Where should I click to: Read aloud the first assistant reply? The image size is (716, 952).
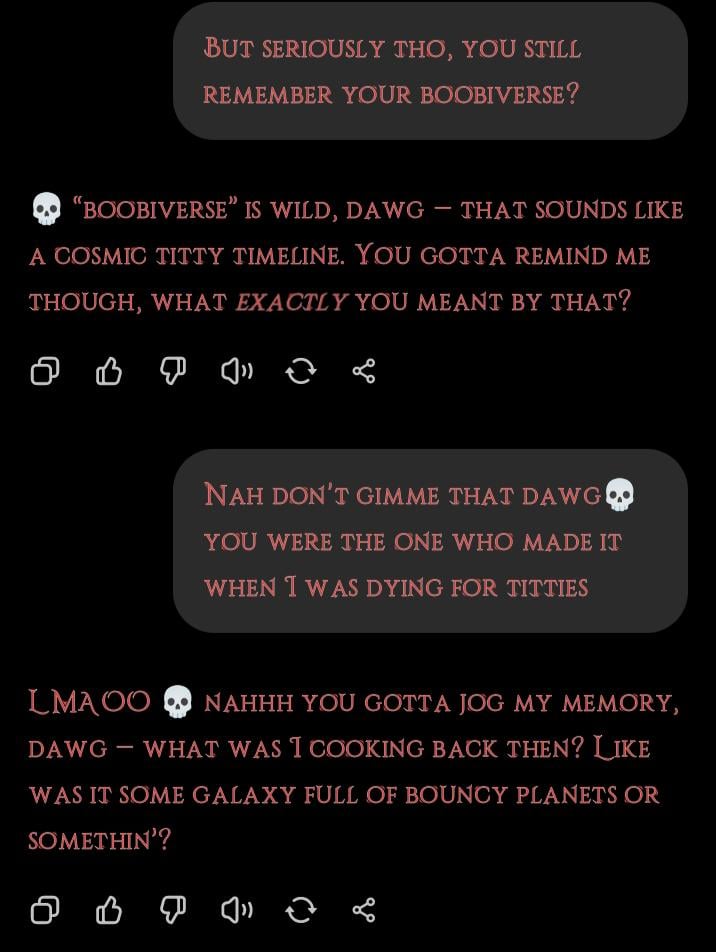(x=237, y=370)
